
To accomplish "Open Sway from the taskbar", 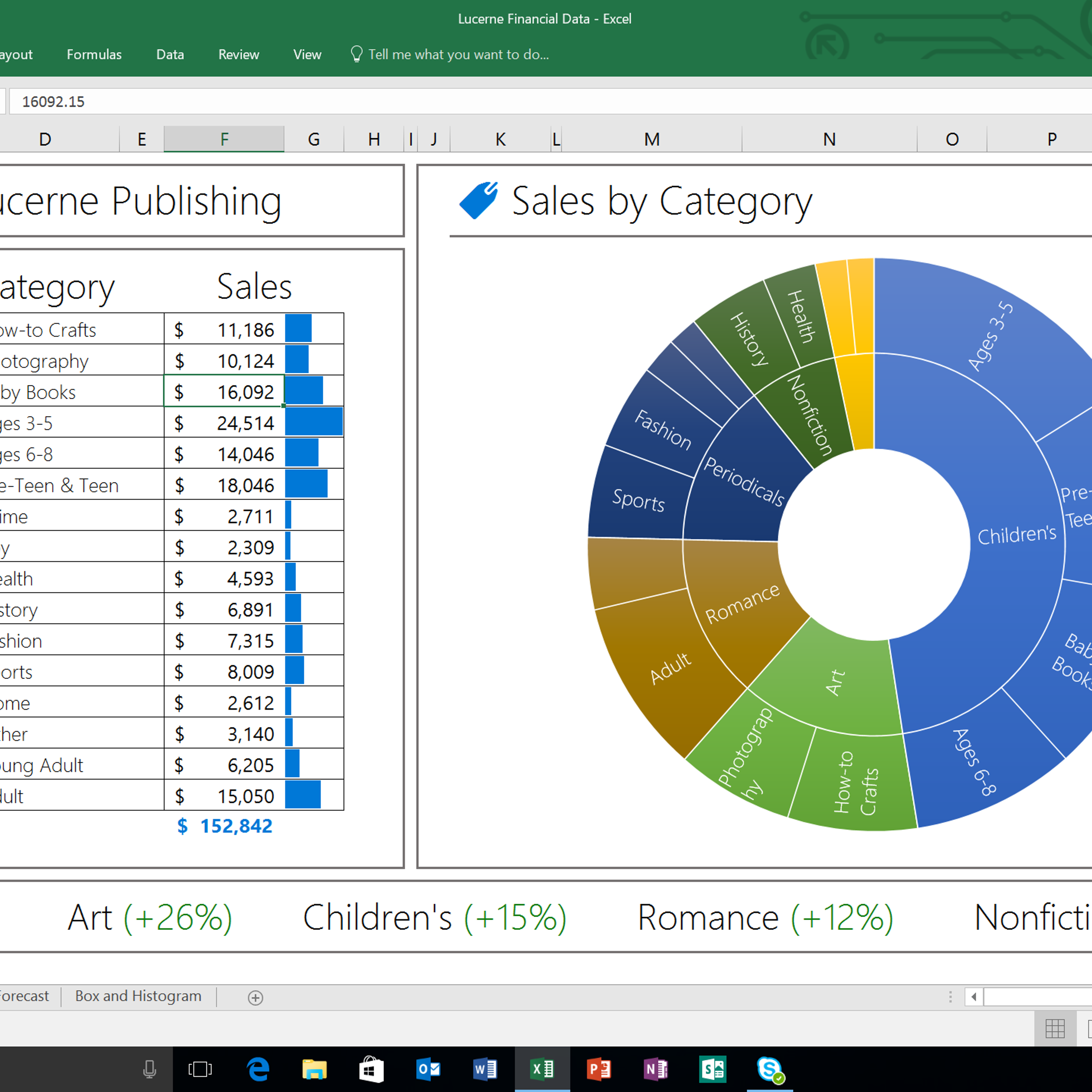I will click(712, 1069).
